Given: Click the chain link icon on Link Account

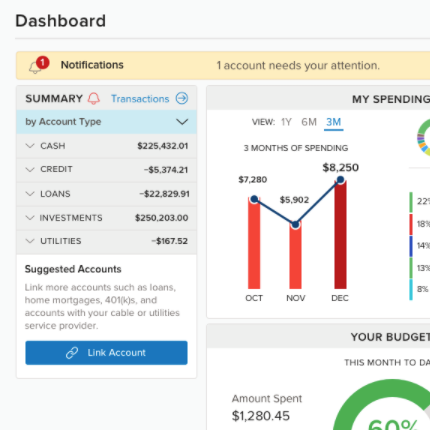Looking at the screenshot, I should [72, 353].
